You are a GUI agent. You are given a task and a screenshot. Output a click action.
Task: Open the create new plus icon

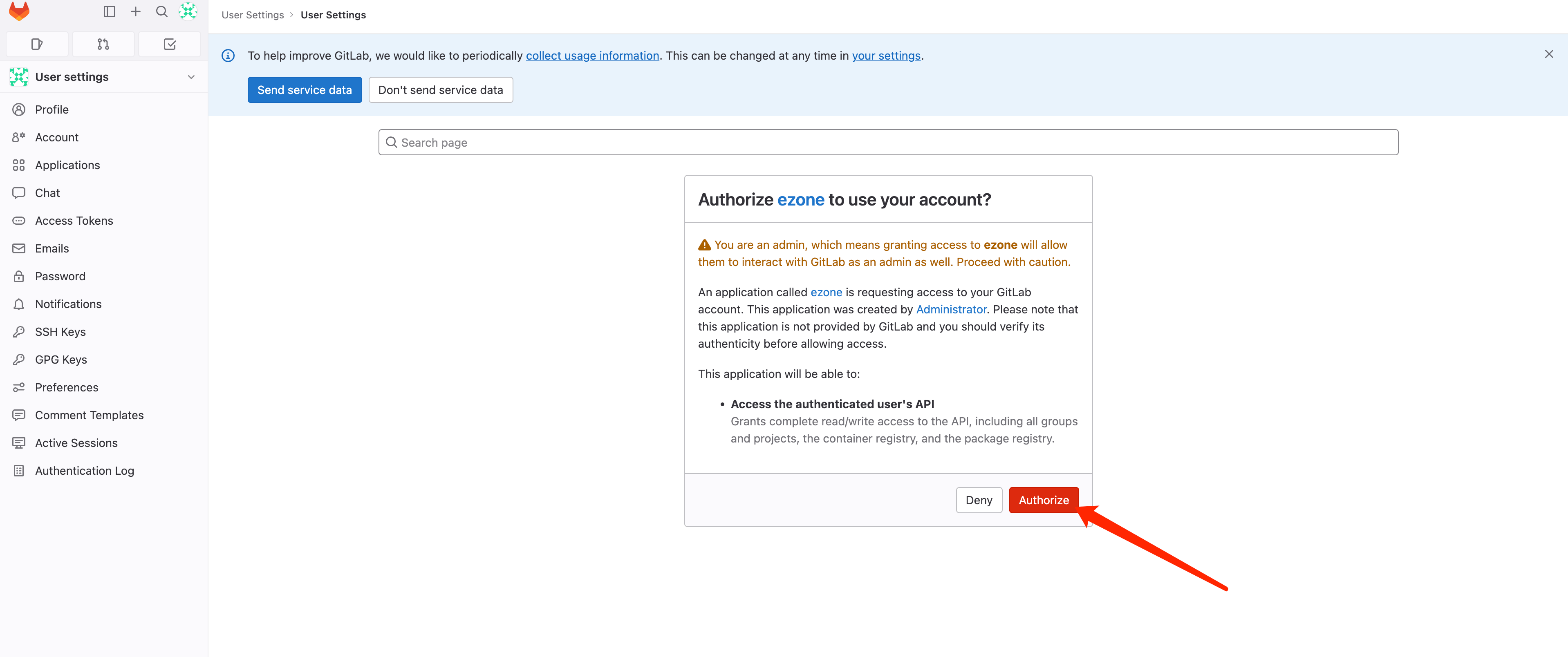pyautogui.click(x=136, y=11)
